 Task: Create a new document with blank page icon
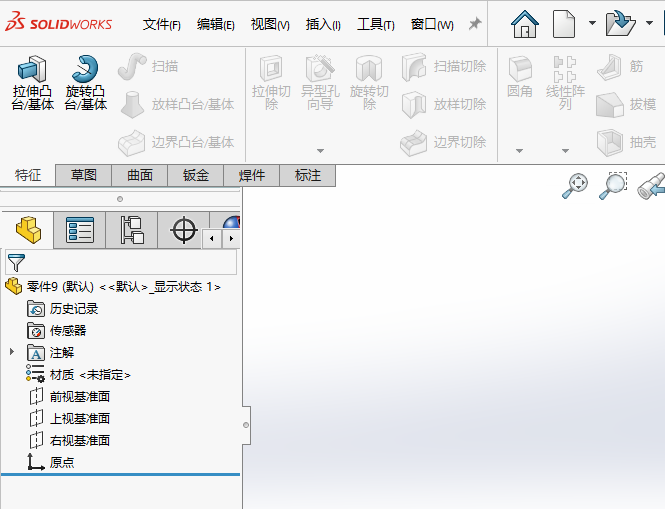tap(564, 24)
